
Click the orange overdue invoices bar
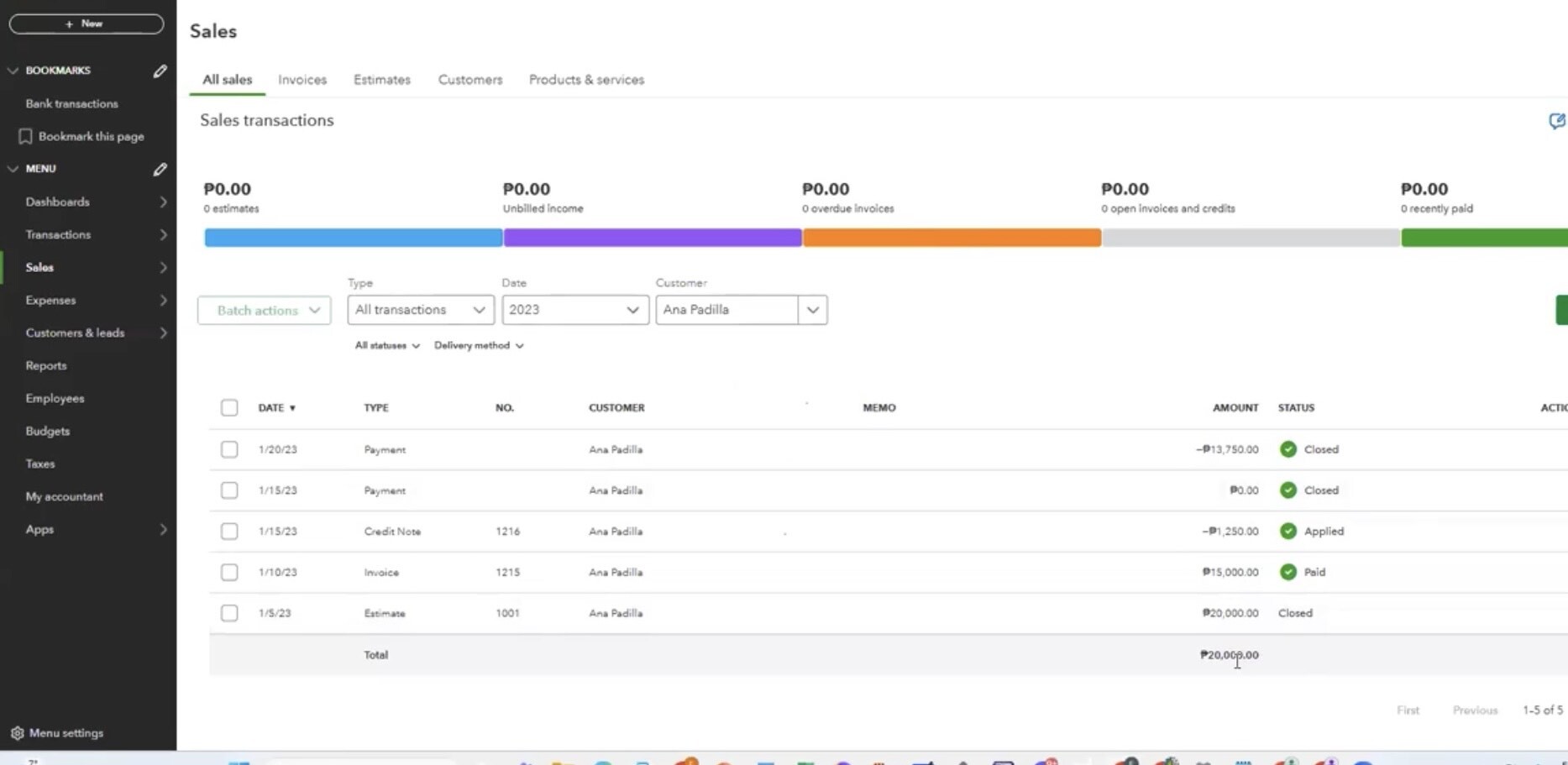952,238
